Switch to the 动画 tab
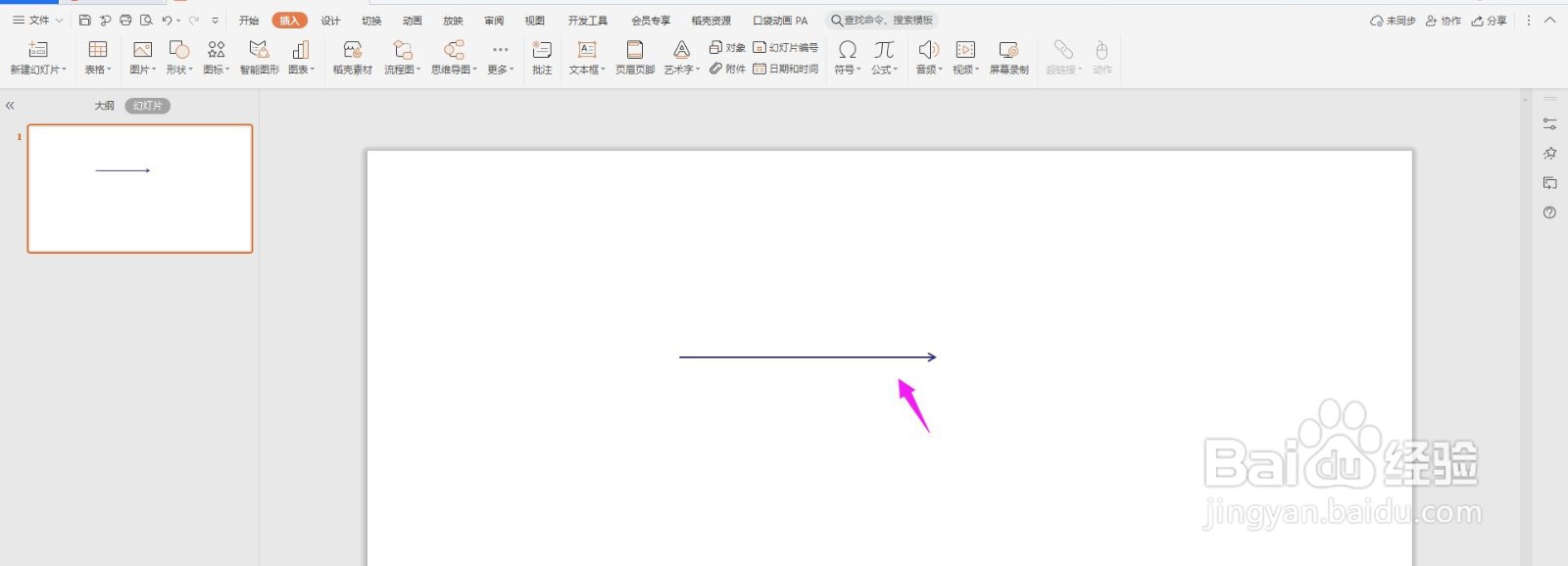 coord(413,21)
